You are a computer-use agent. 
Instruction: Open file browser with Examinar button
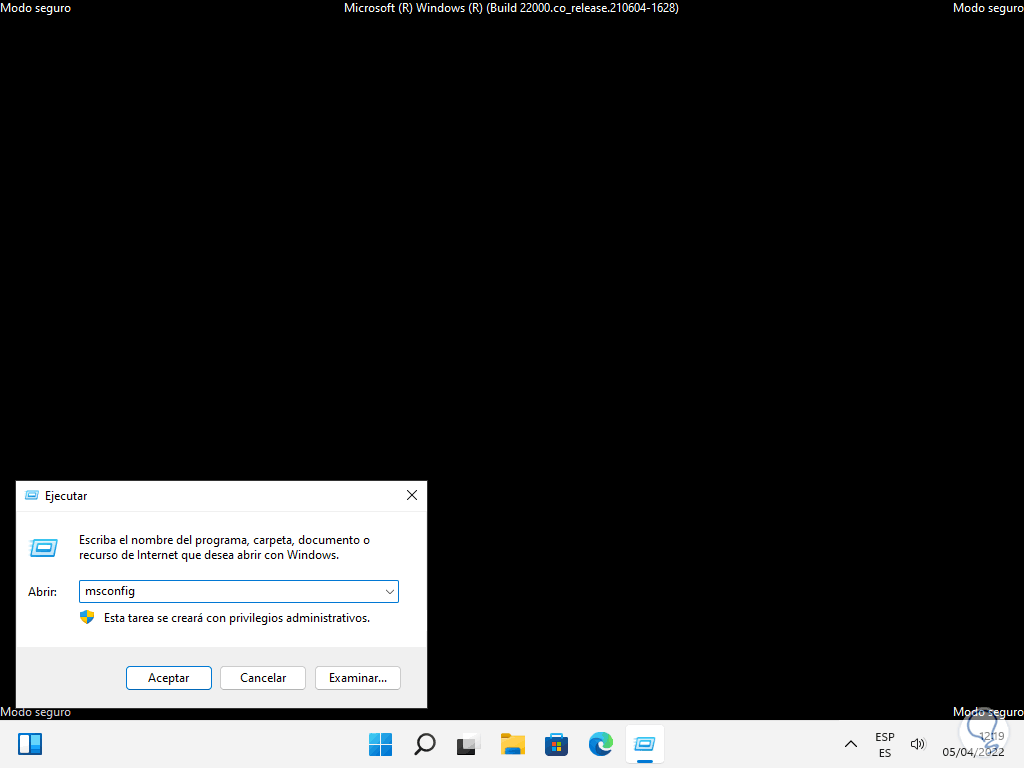click(x=357, y=678)
